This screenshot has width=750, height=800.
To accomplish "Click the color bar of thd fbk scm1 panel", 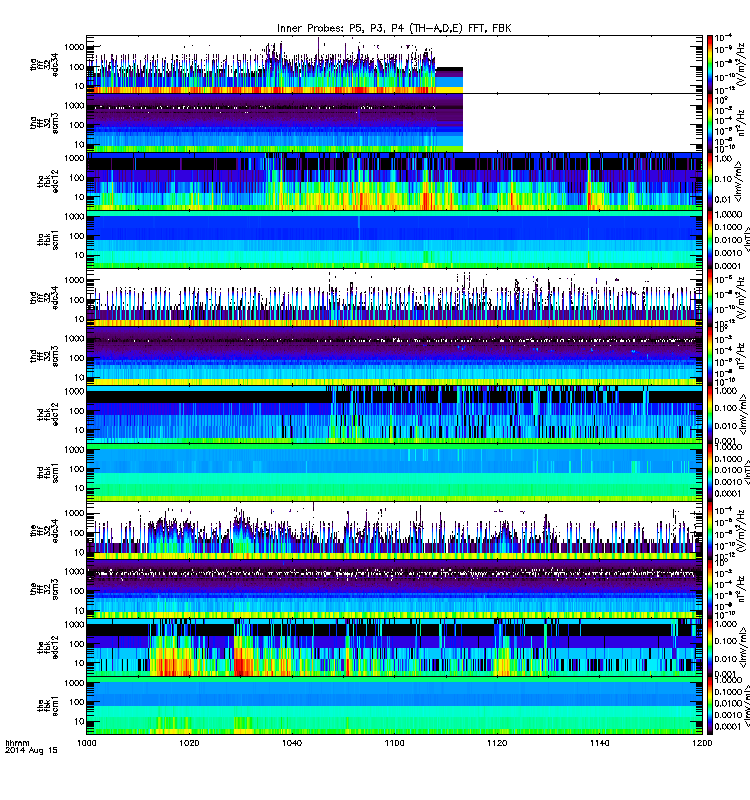I will coord(710,472).
